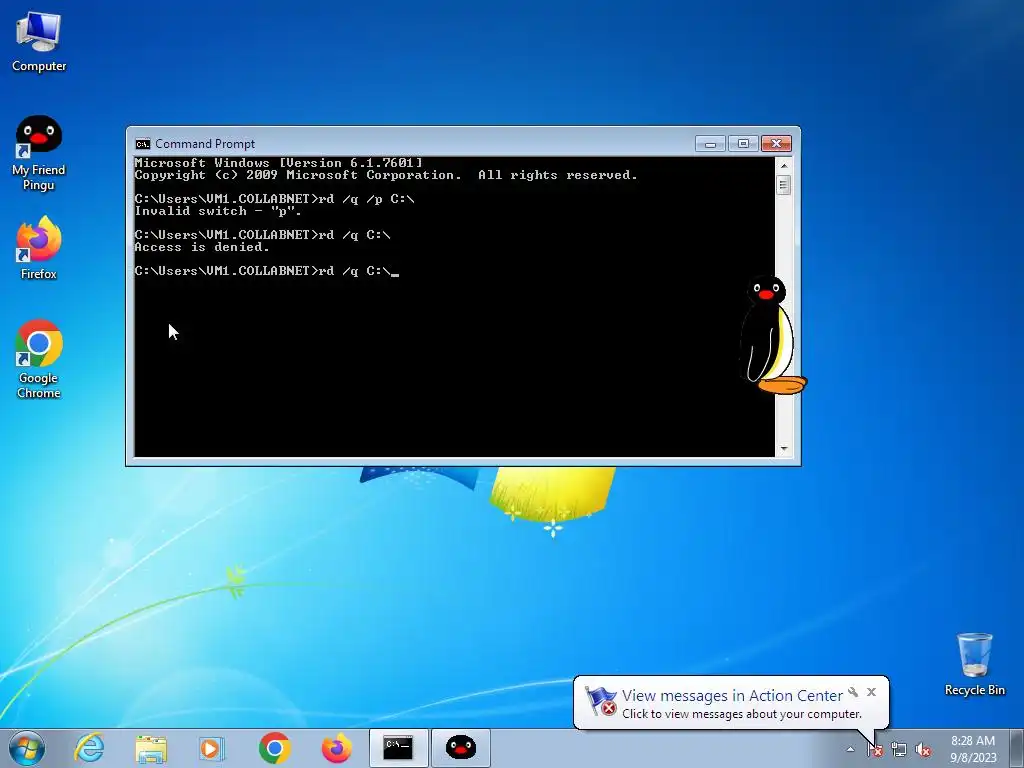
Task: Open View messages in Action Center balloon
Action: (x=731, y=696)
